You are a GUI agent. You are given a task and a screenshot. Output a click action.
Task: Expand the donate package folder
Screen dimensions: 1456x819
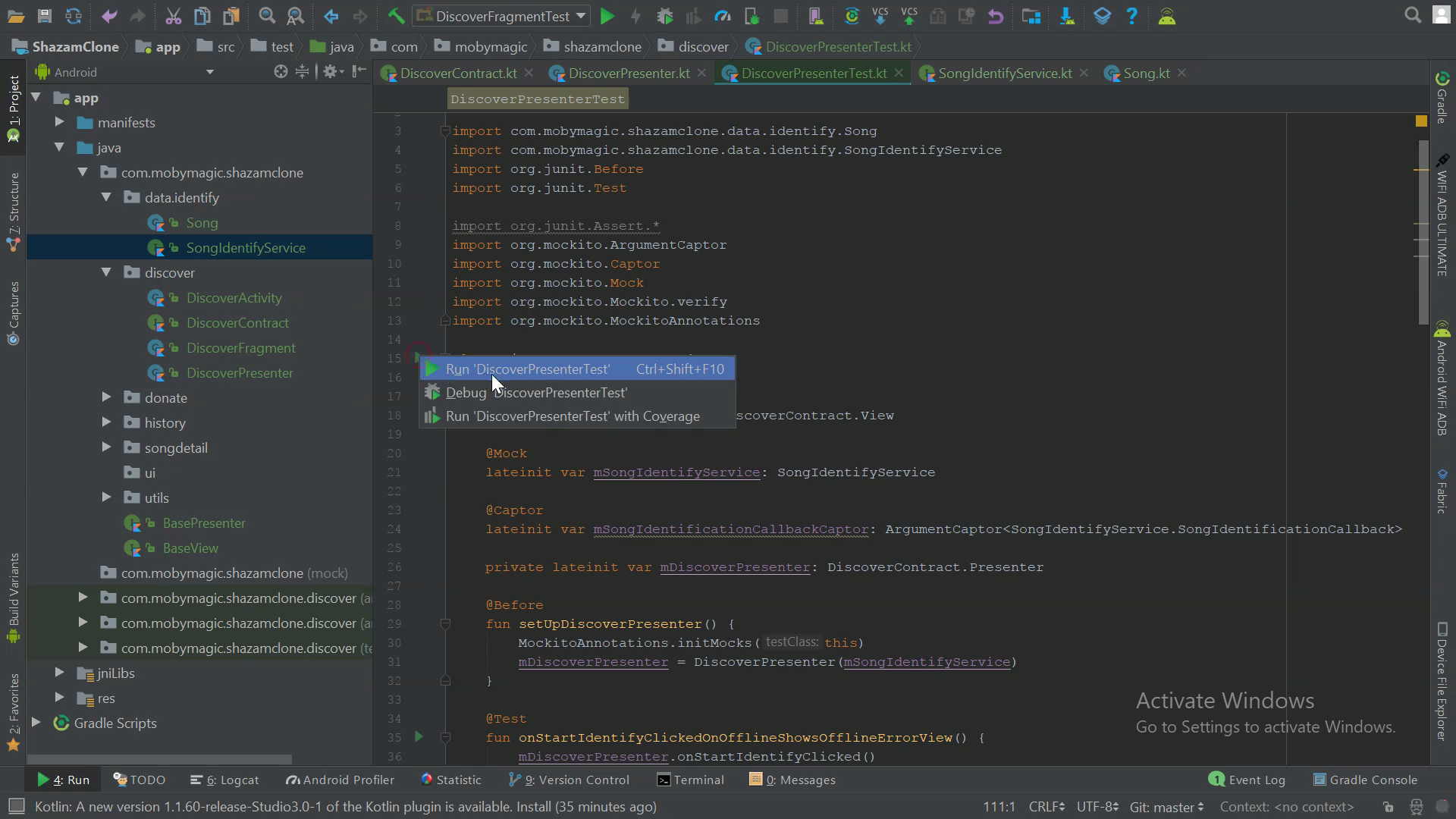pyautogui.click(x=106, y=397)
